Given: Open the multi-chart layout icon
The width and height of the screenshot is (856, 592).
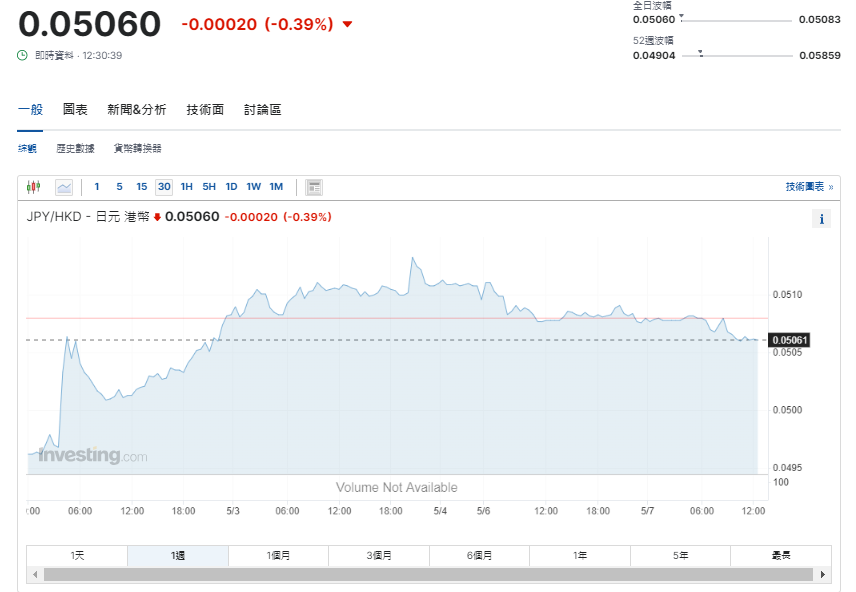Looking at the screenshot, I should tap(313, 187).
